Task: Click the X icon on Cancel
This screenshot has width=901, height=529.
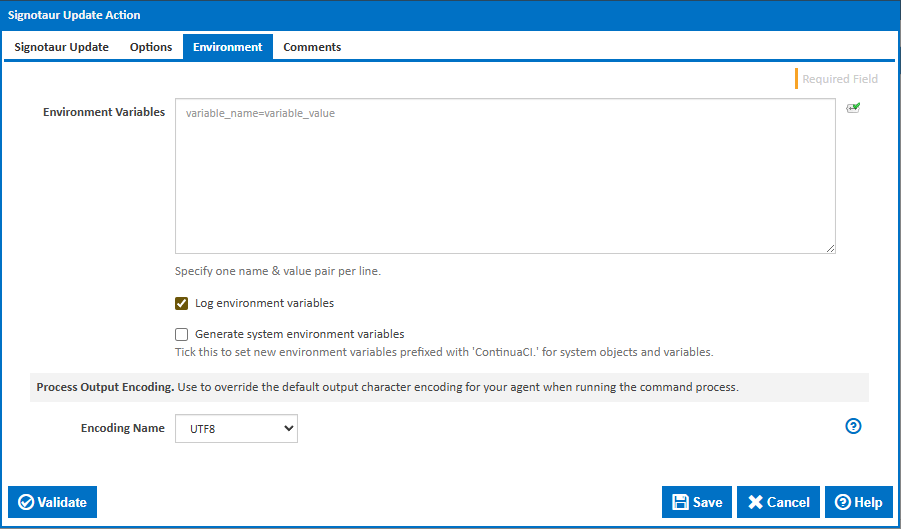Action: [756, 502]
